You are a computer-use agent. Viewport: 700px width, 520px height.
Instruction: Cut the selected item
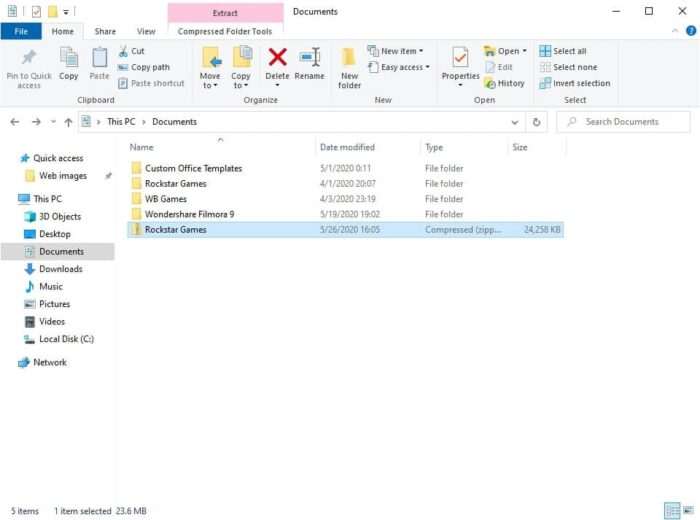pos(131,51)
